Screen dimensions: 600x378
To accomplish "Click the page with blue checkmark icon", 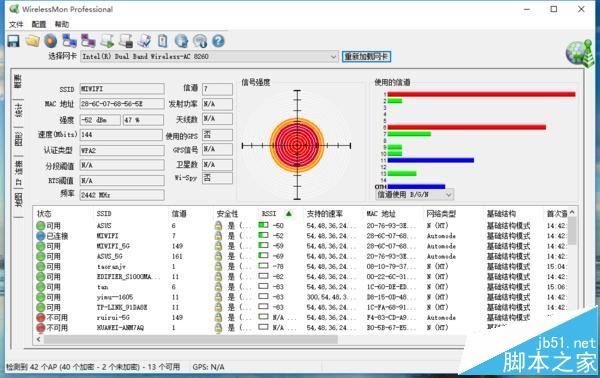I will 144,41.
